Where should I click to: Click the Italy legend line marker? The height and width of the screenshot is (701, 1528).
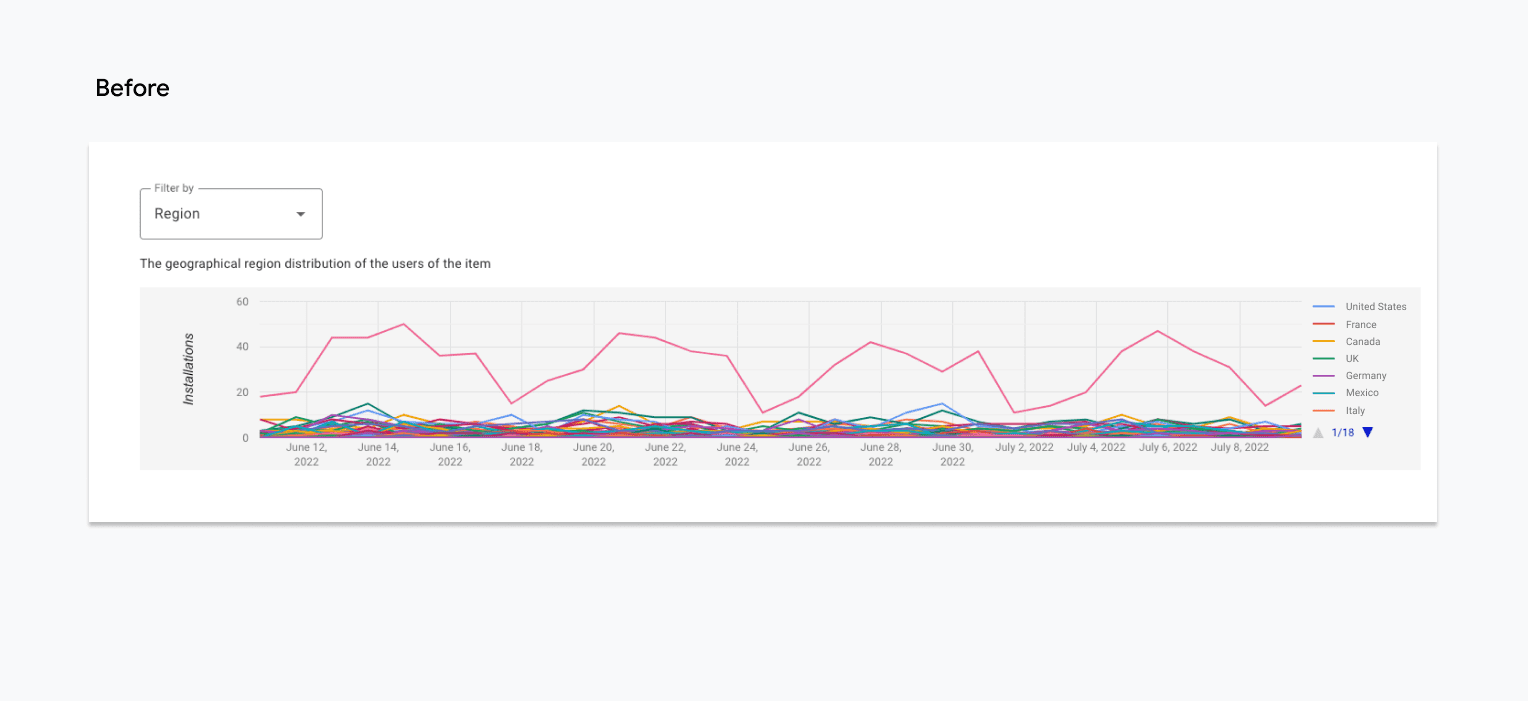(1322, 410)
